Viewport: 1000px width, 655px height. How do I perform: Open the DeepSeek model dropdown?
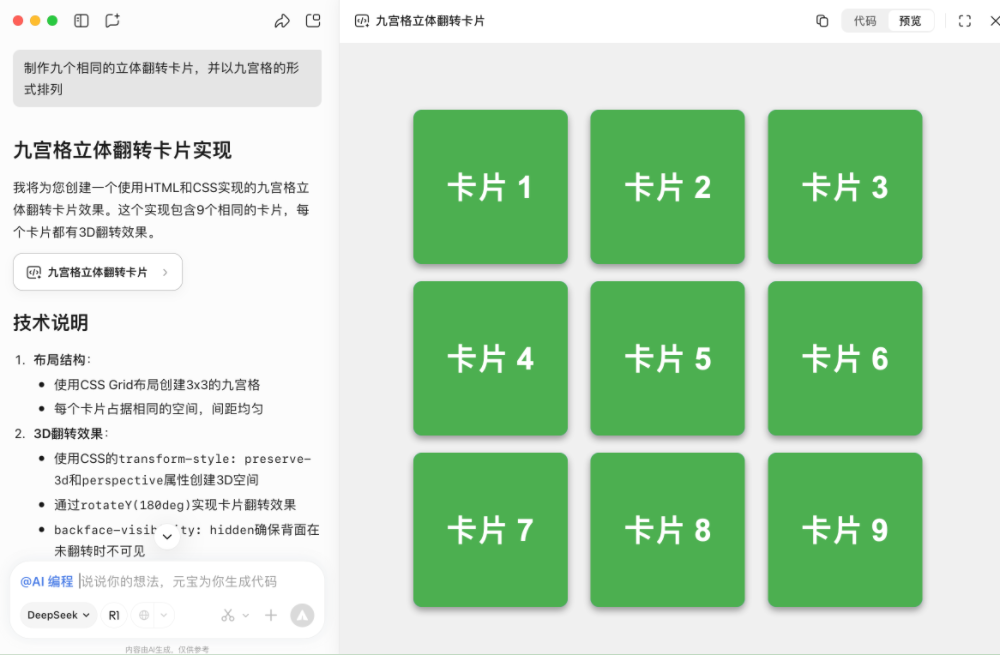coord(57,615)
